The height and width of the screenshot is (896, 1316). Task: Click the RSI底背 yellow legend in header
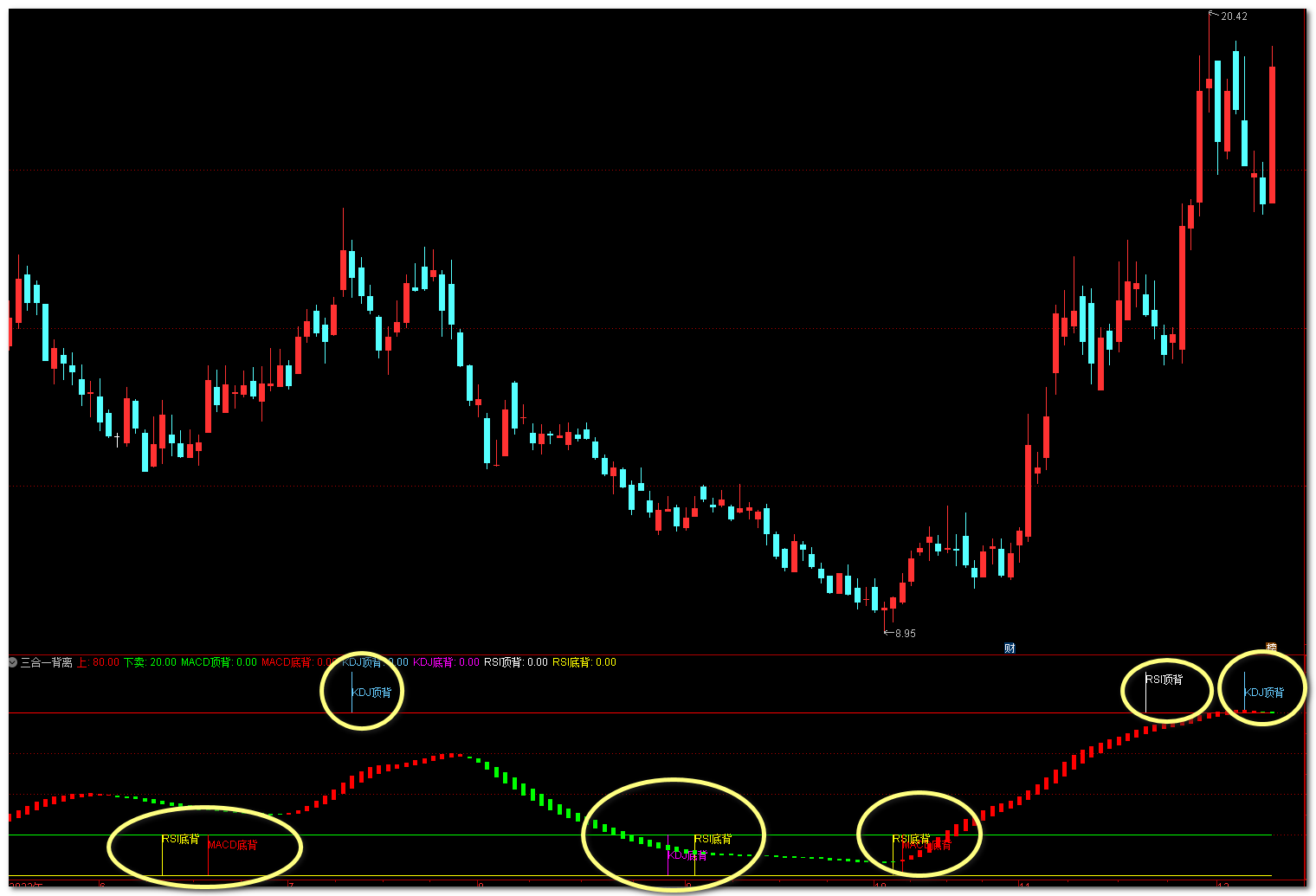[584, 662]
